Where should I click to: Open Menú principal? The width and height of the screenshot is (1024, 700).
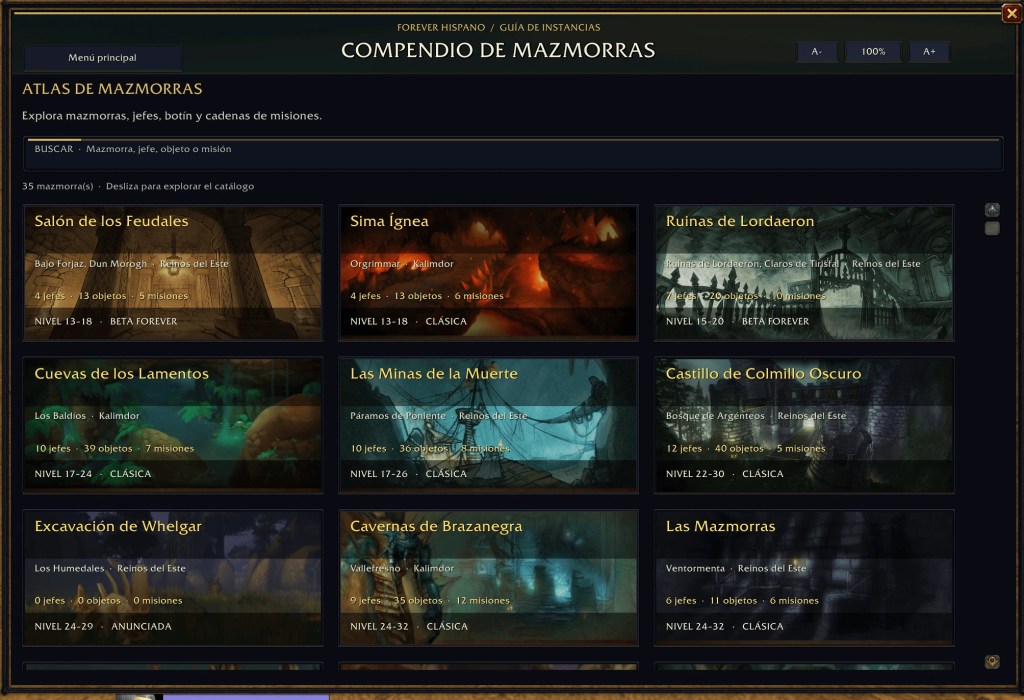pos(103,57)
